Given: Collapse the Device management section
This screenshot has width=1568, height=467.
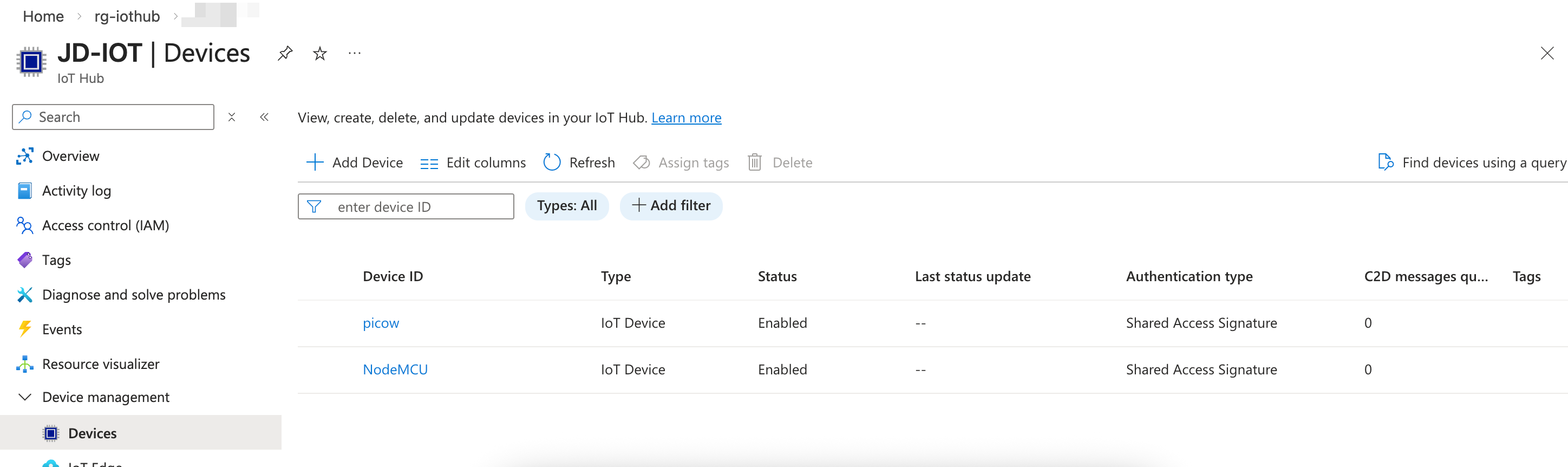Looking at the screenshot, I should (25, 397).
